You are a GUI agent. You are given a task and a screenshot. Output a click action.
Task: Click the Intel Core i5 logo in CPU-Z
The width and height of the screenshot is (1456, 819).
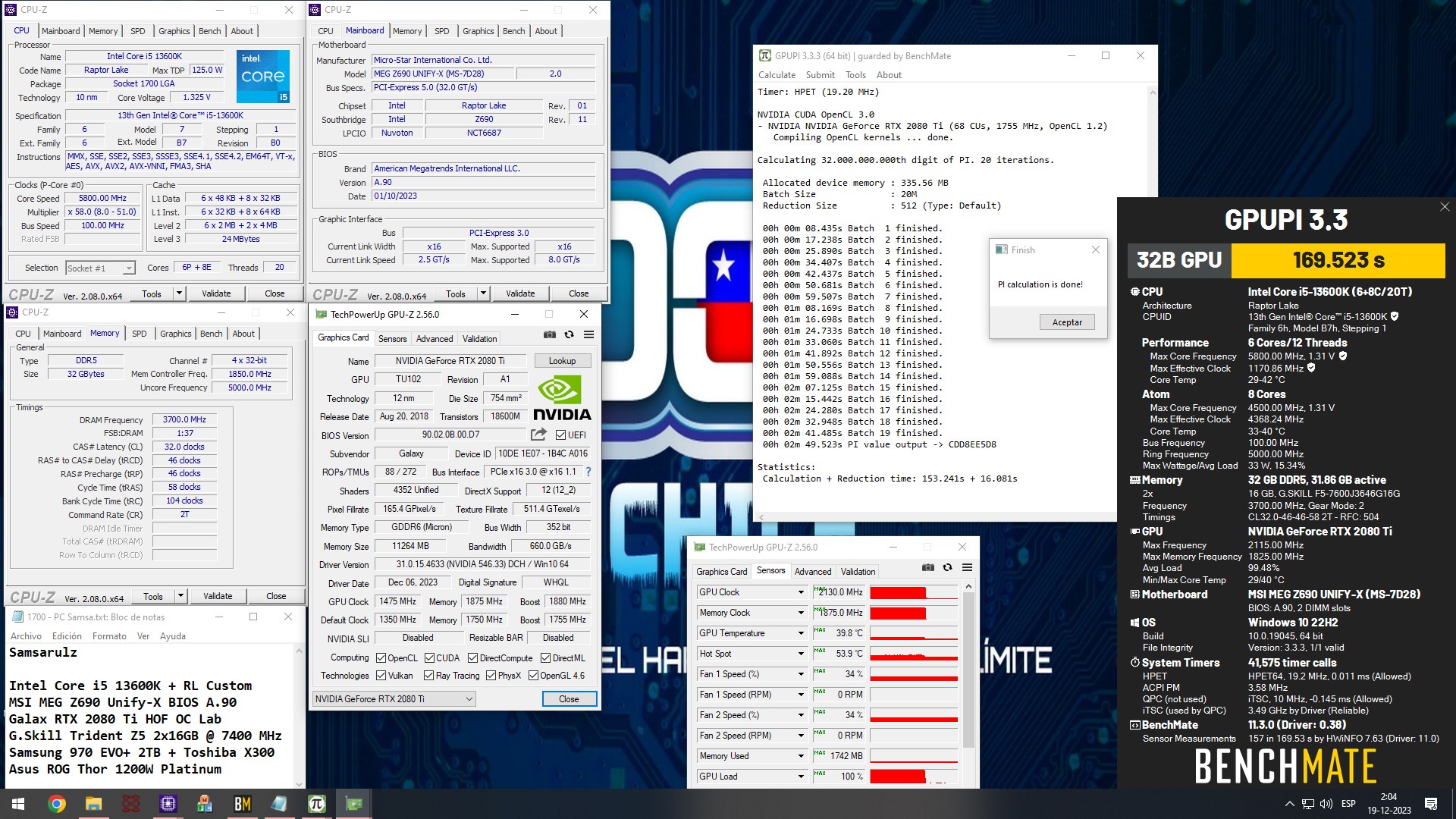263,77
